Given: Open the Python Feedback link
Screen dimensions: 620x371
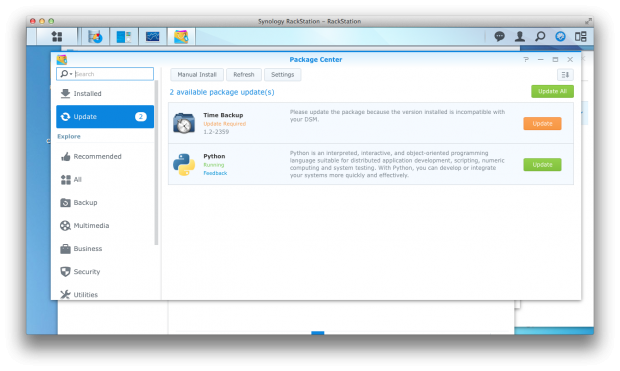Looking at the screenshot, I should pyautogui.click(x=215, y=173).
